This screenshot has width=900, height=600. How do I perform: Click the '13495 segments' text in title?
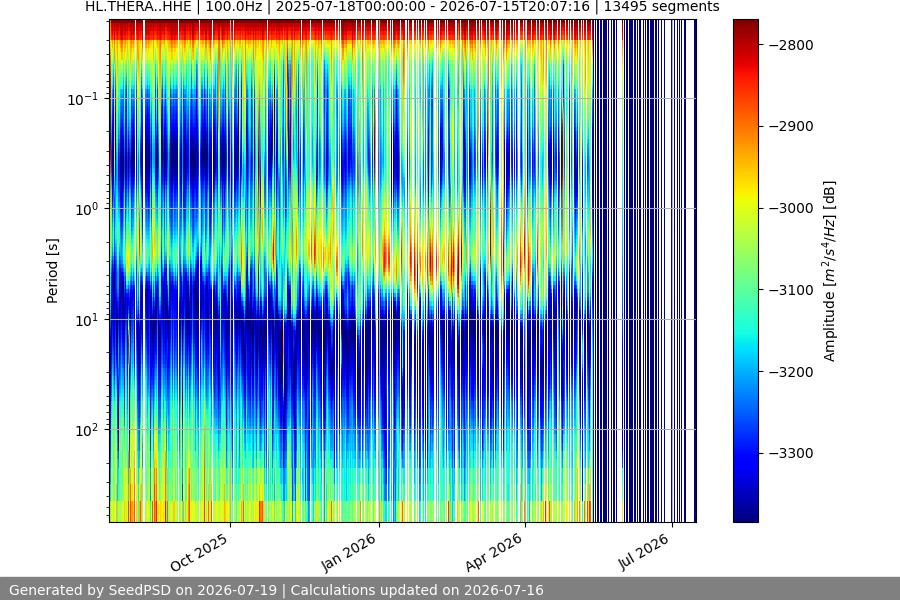[661, 7]
